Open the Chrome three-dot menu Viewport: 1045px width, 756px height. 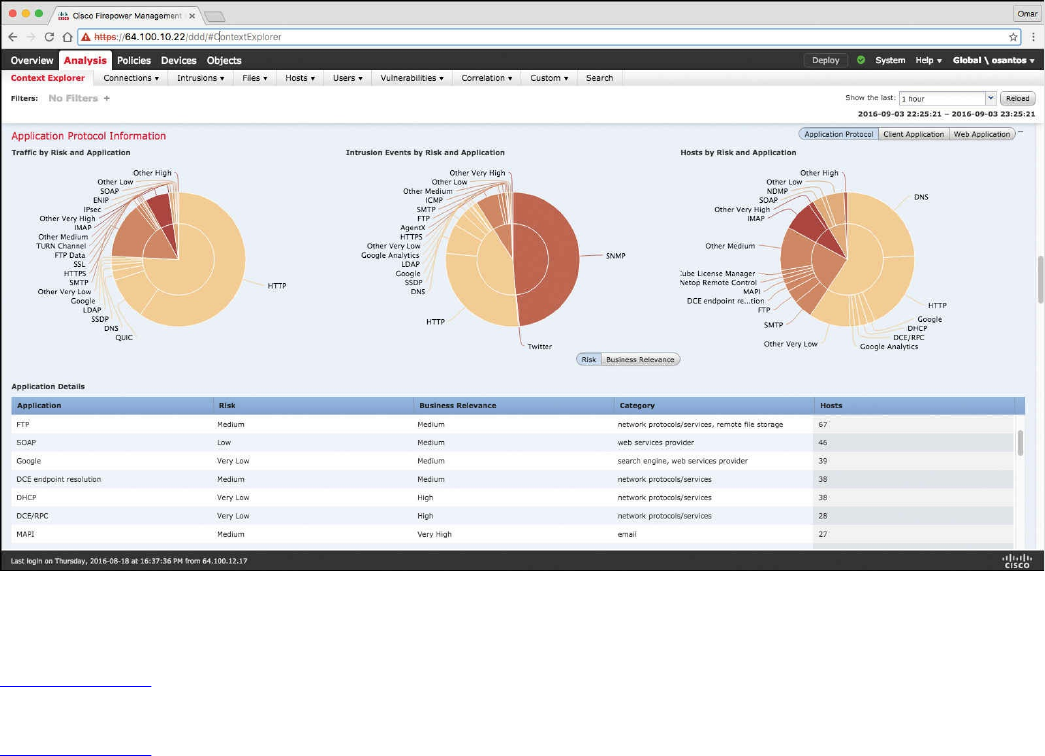(1034, 37)
